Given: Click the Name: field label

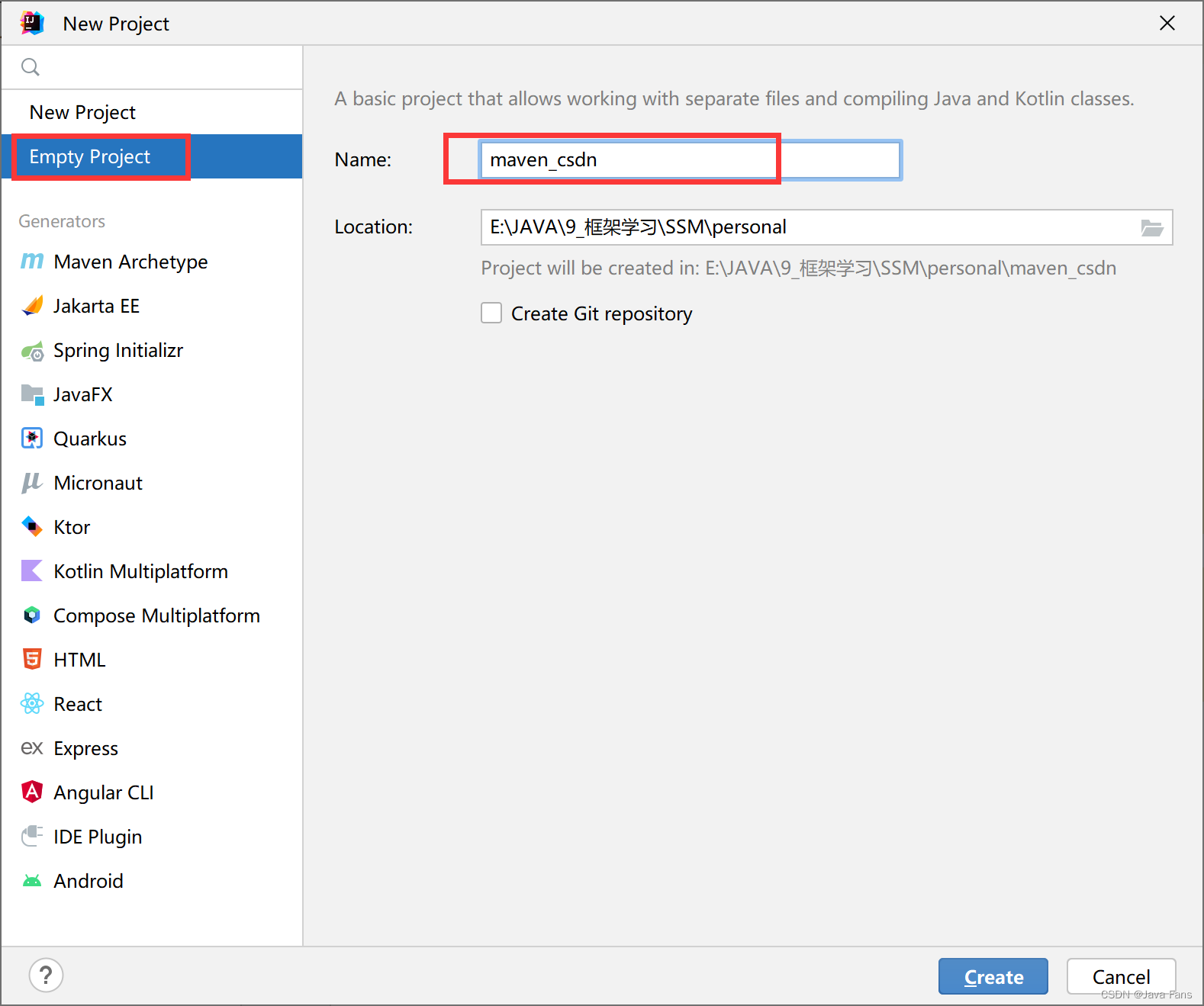Looking at the screenshot, I should (x=362, y=159).
